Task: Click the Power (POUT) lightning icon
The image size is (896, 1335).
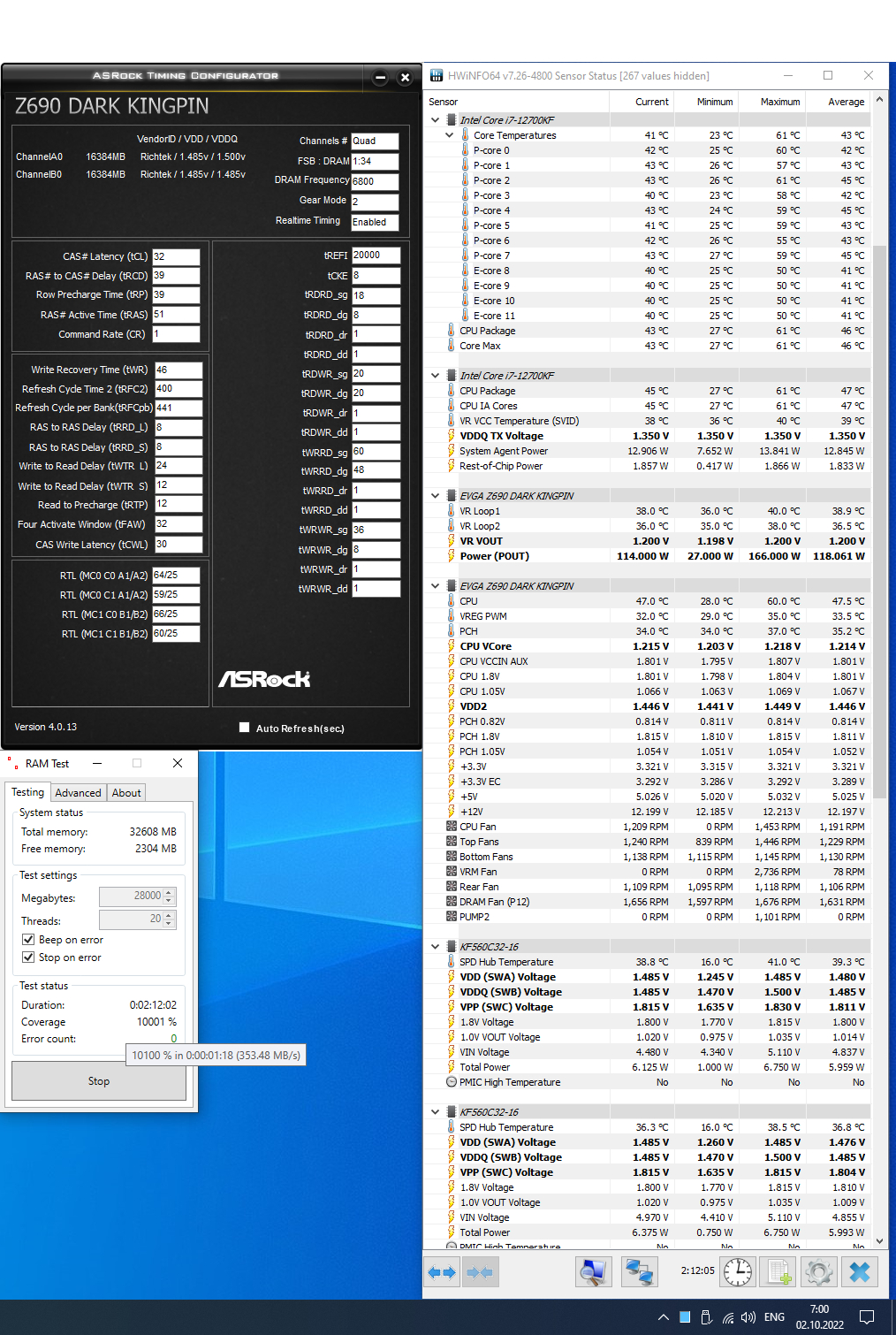Action: coord(452,556)
